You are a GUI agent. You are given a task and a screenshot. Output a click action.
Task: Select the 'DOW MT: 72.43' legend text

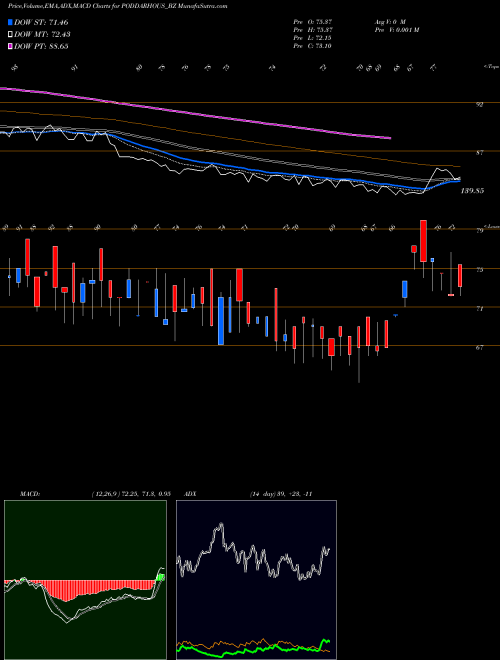pyautogui.click(x=42, y=35)
